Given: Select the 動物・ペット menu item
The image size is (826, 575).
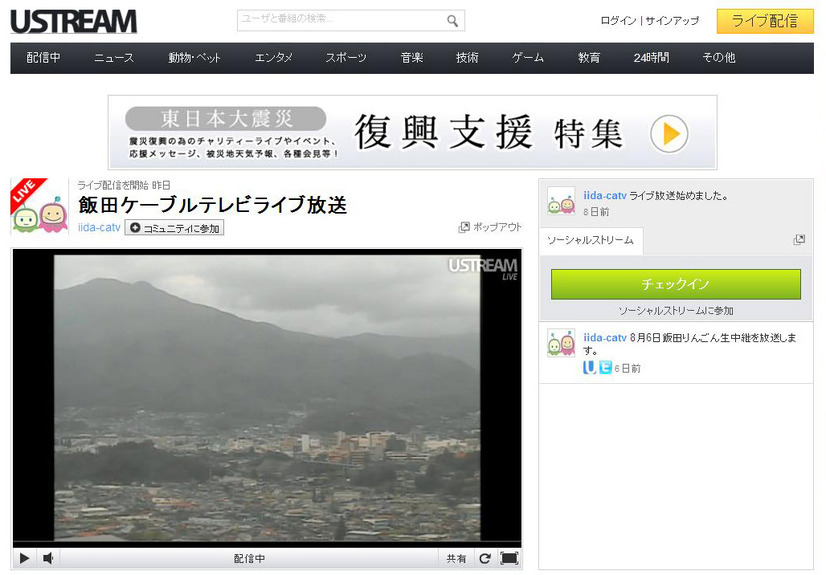Looking at the screenshot, I should click(194, 57).
